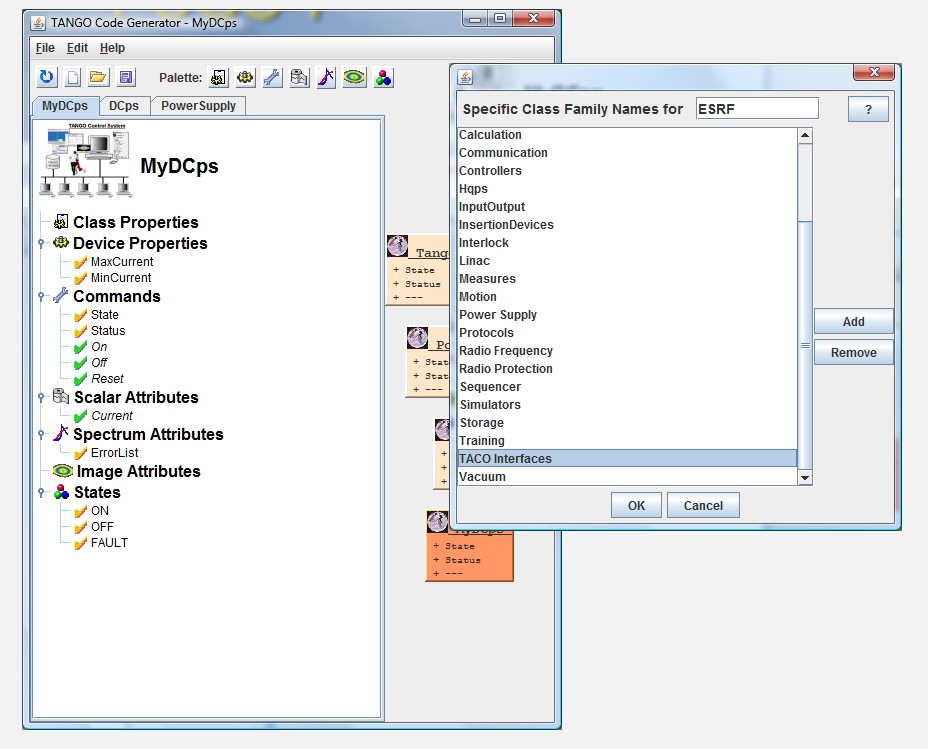Select Vacuum in family list
928x749 pixels.
(627, 477)
